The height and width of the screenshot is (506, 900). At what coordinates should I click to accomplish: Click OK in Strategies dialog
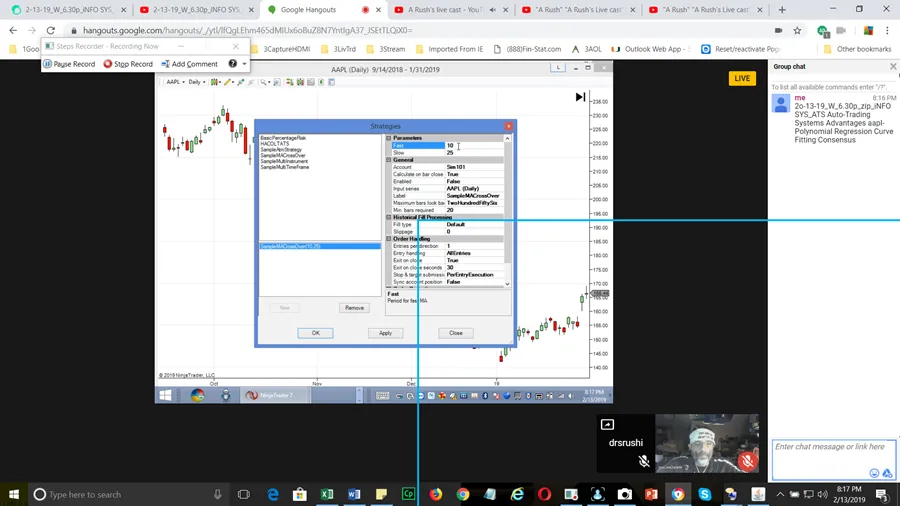(x=315, y=333)
